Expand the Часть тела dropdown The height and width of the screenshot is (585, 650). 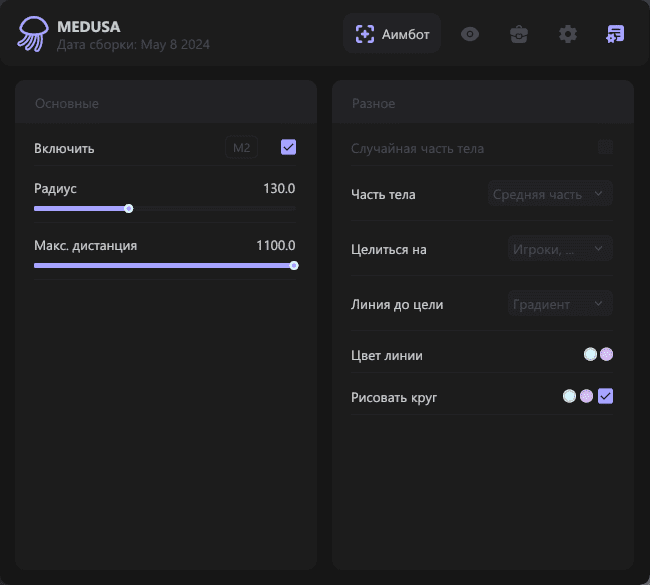(551, 194)
